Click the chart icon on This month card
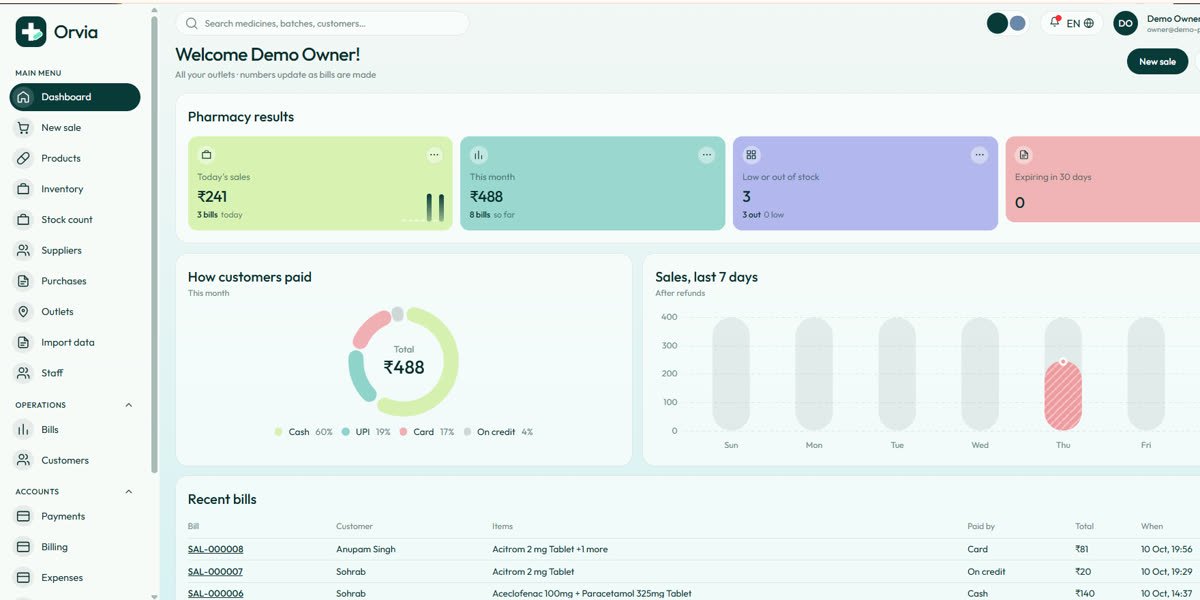The width and height of the screenshot is (1200, 600). tap(479, 155)
